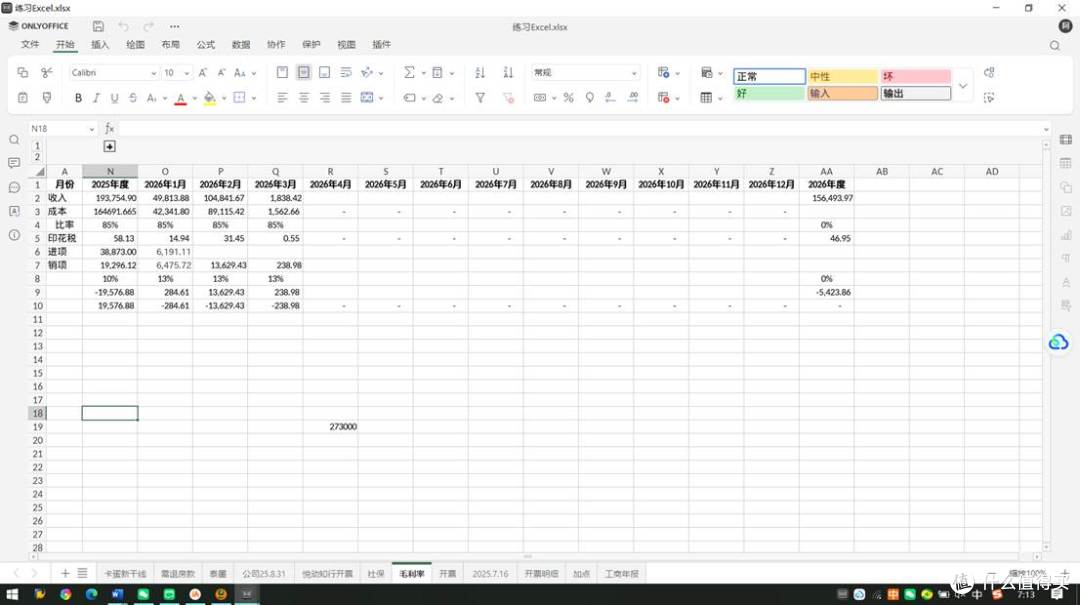
Task: Align cell content to top
Action: coord(282,72)
